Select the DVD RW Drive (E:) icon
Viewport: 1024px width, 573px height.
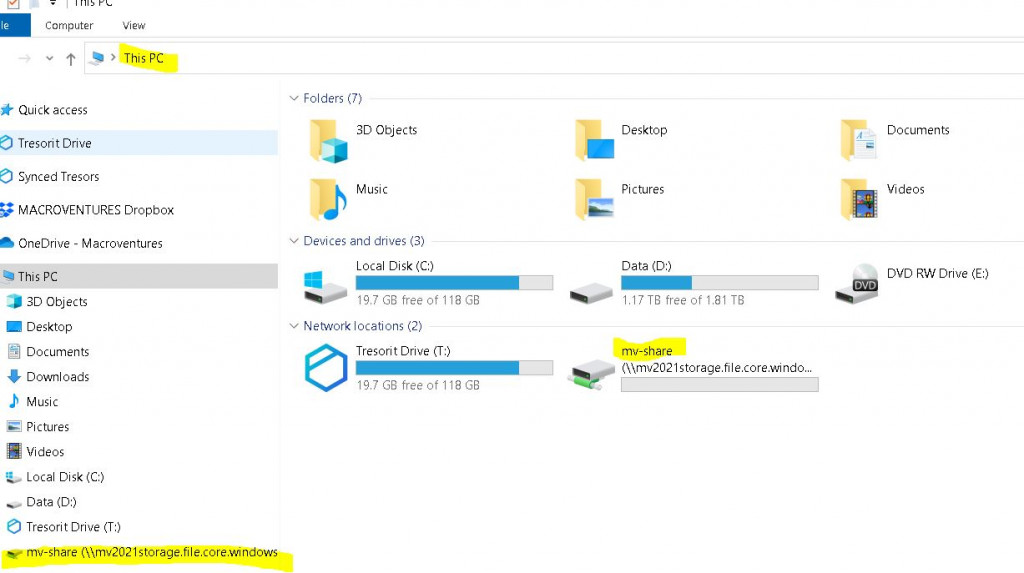(857, 284)
